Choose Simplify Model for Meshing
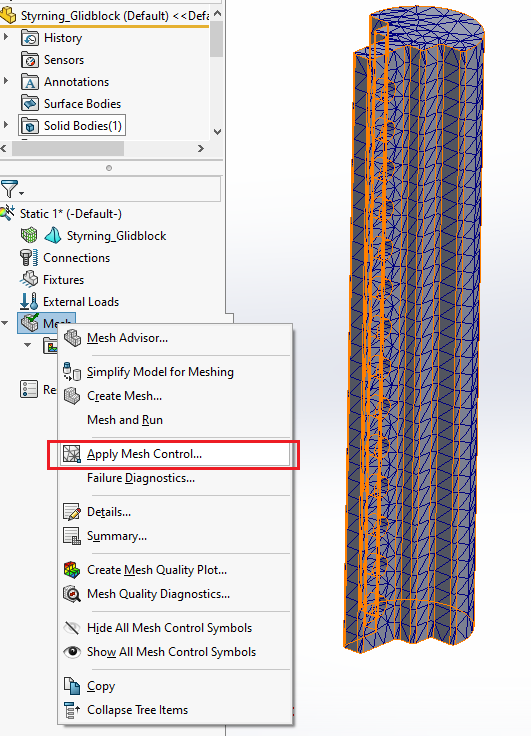This screenshot has width=531, height=736. tap(160, 372)
